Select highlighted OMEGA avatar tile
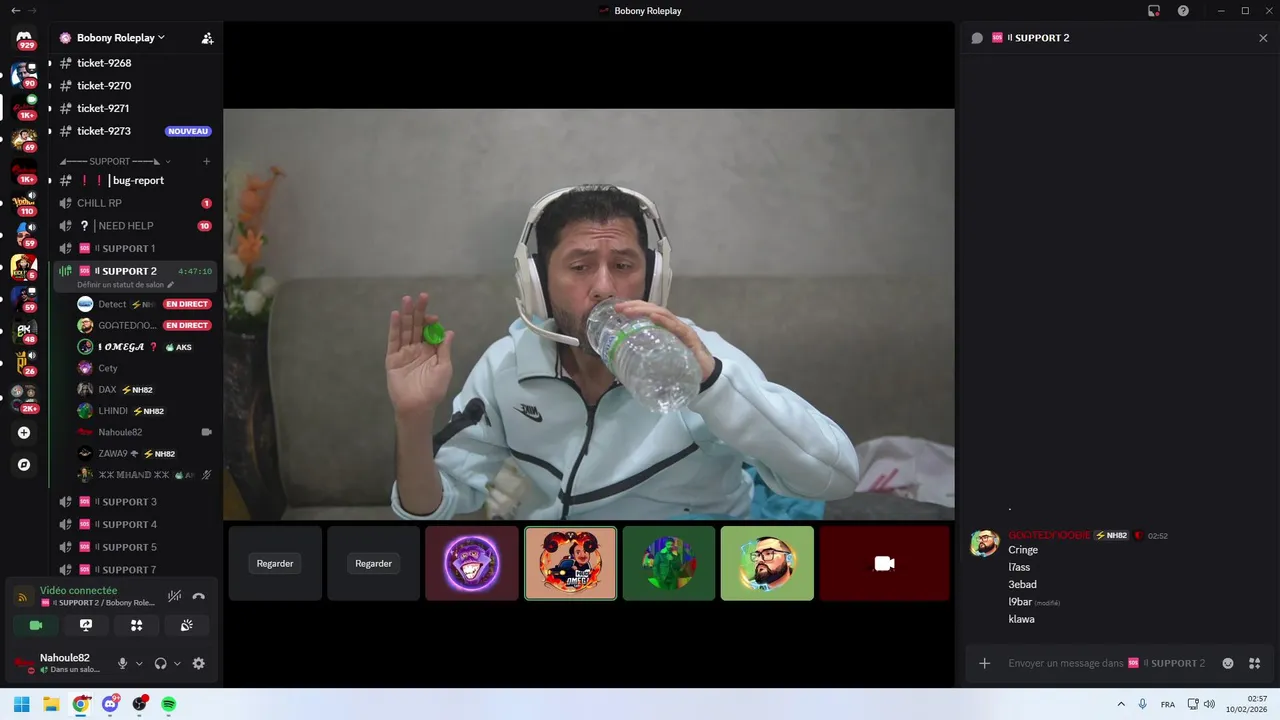1280x720 pixels. click(x=571, y=564)
